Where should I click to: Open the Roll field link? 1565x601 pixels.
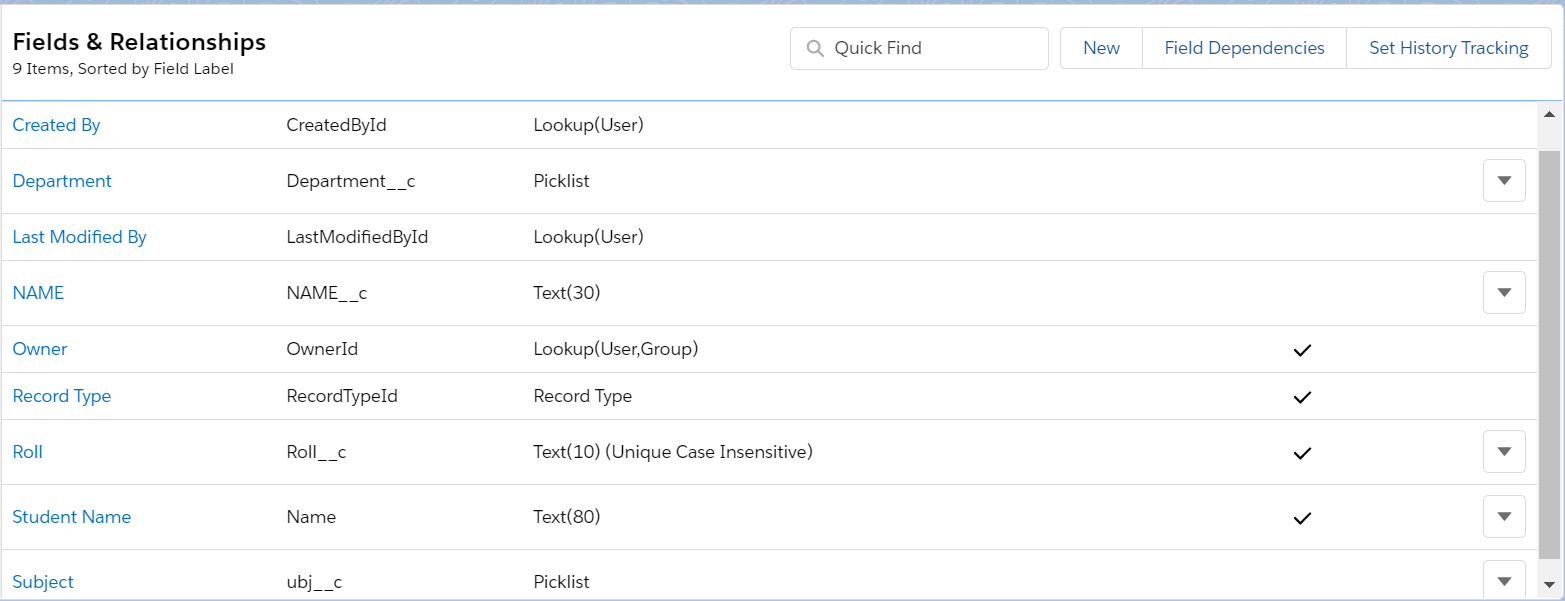tap(28, 452)
